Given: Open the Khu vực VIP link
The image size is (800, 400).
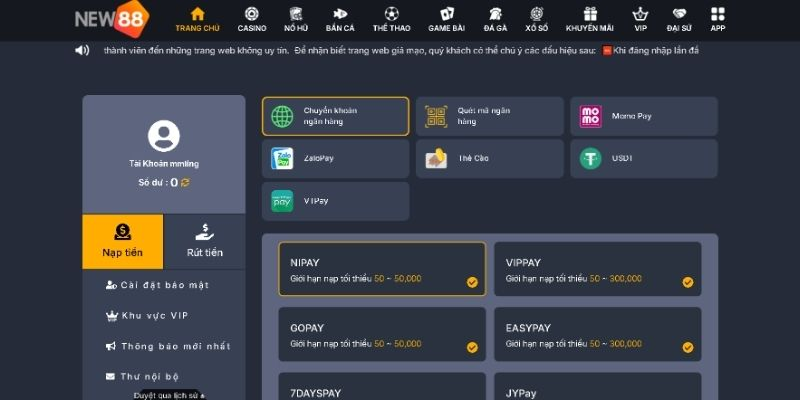Looking at the screenshot, I should pos(148,316).
